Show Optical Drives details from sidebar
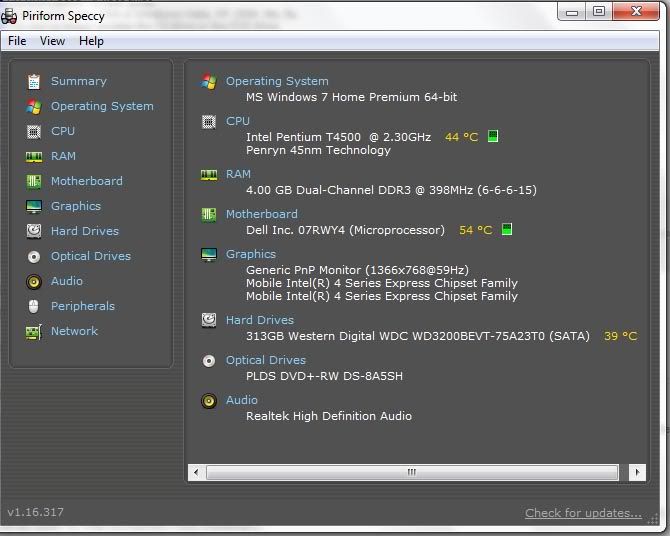The height and width of the screenshot is (536, 670). point(91,256)
